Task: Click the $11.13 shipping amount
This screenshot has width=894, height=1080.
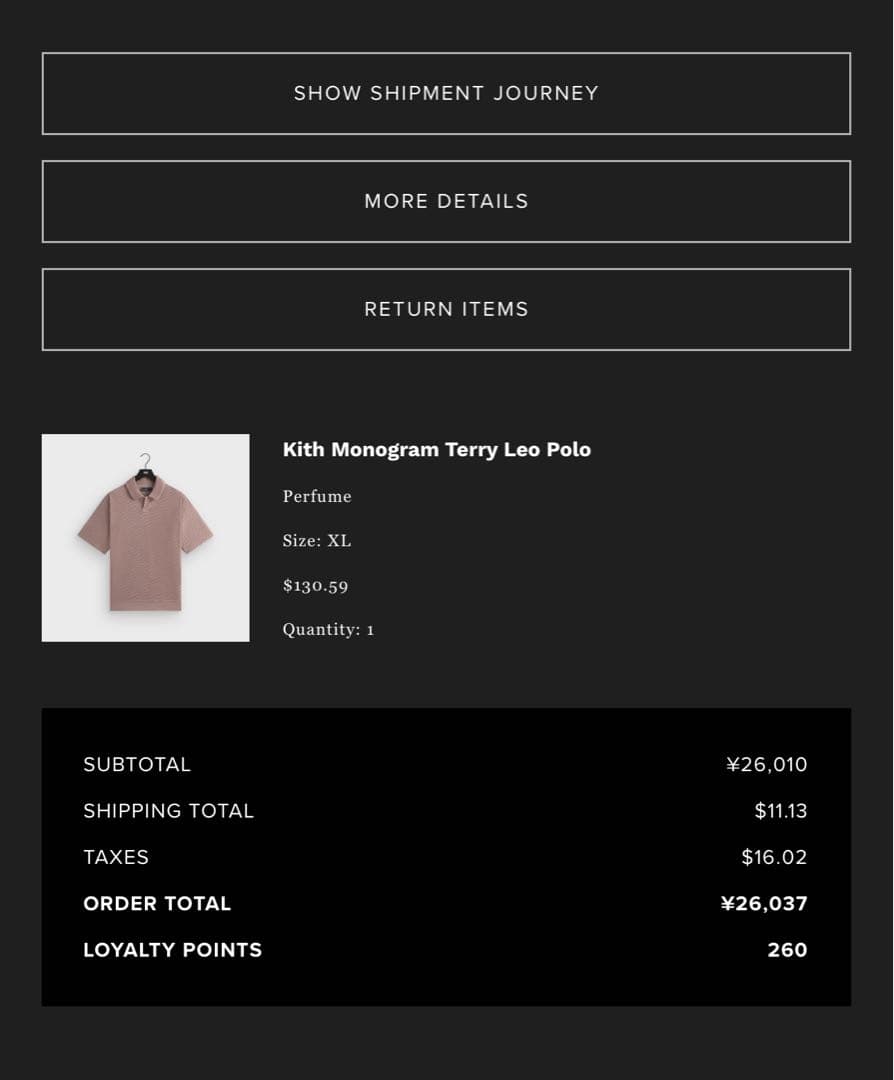Action: [781, 811]
